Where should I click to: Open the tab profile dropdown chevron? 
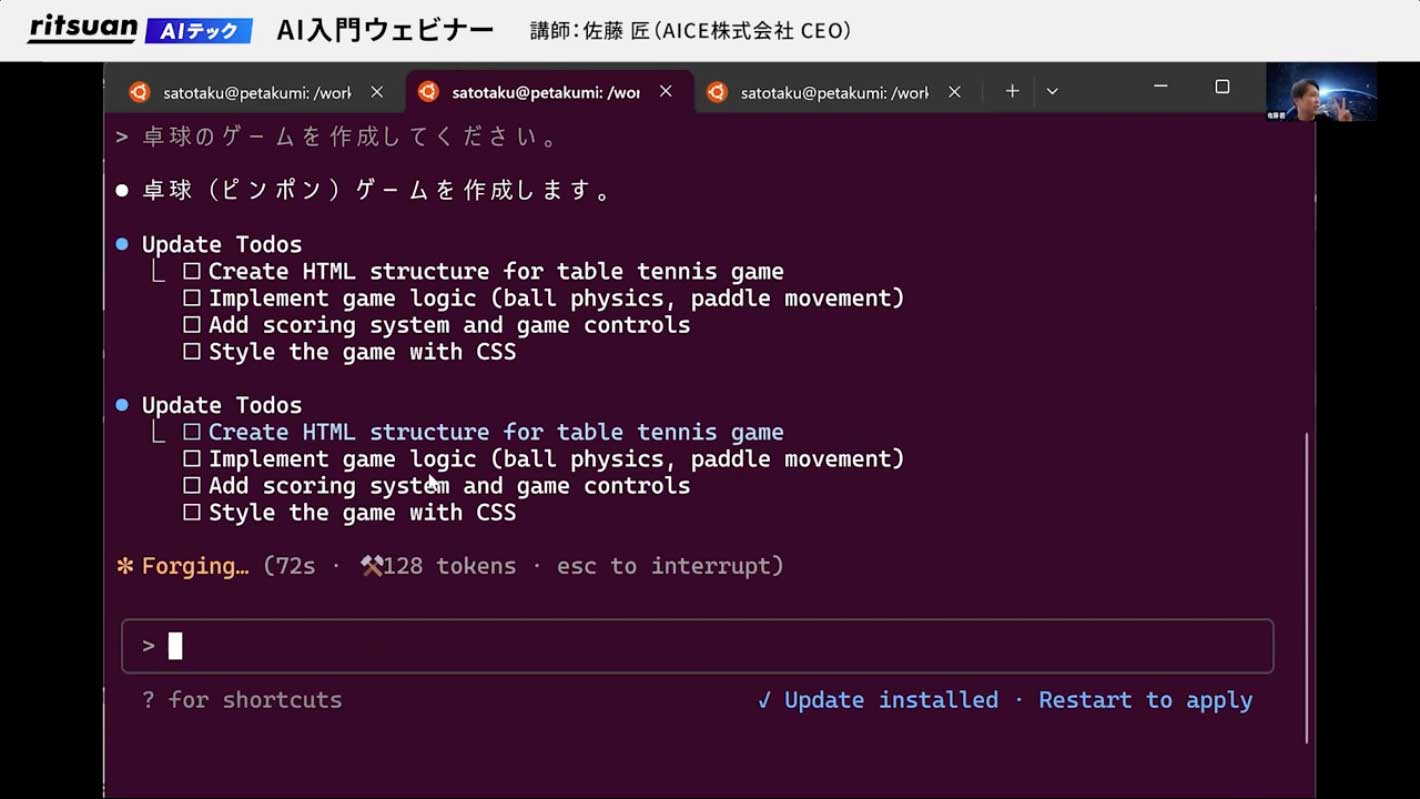1052,91
